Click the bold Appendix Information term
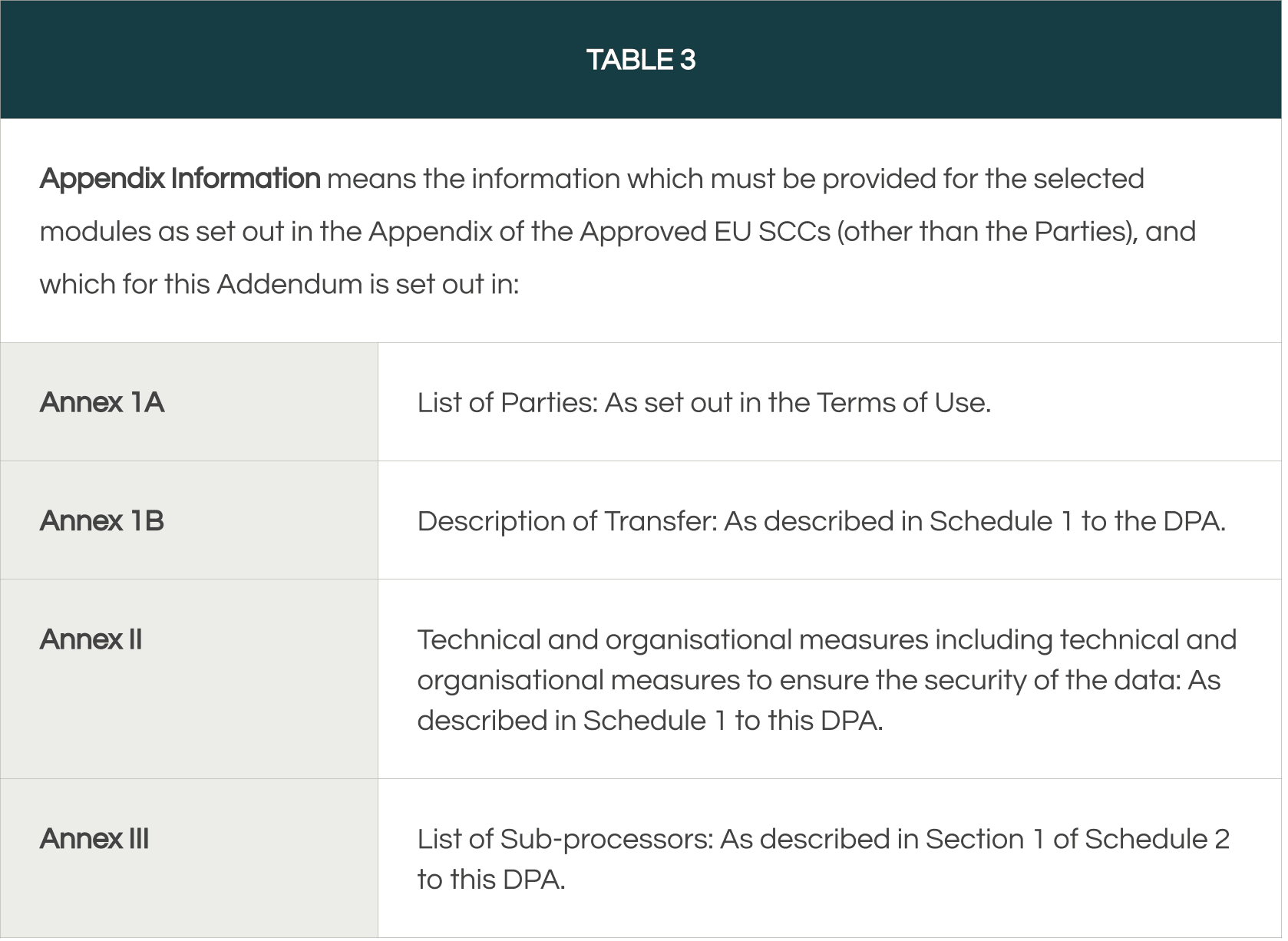Image resolution: width=1288 pixels, height=941 pixels. click(180, 180)
